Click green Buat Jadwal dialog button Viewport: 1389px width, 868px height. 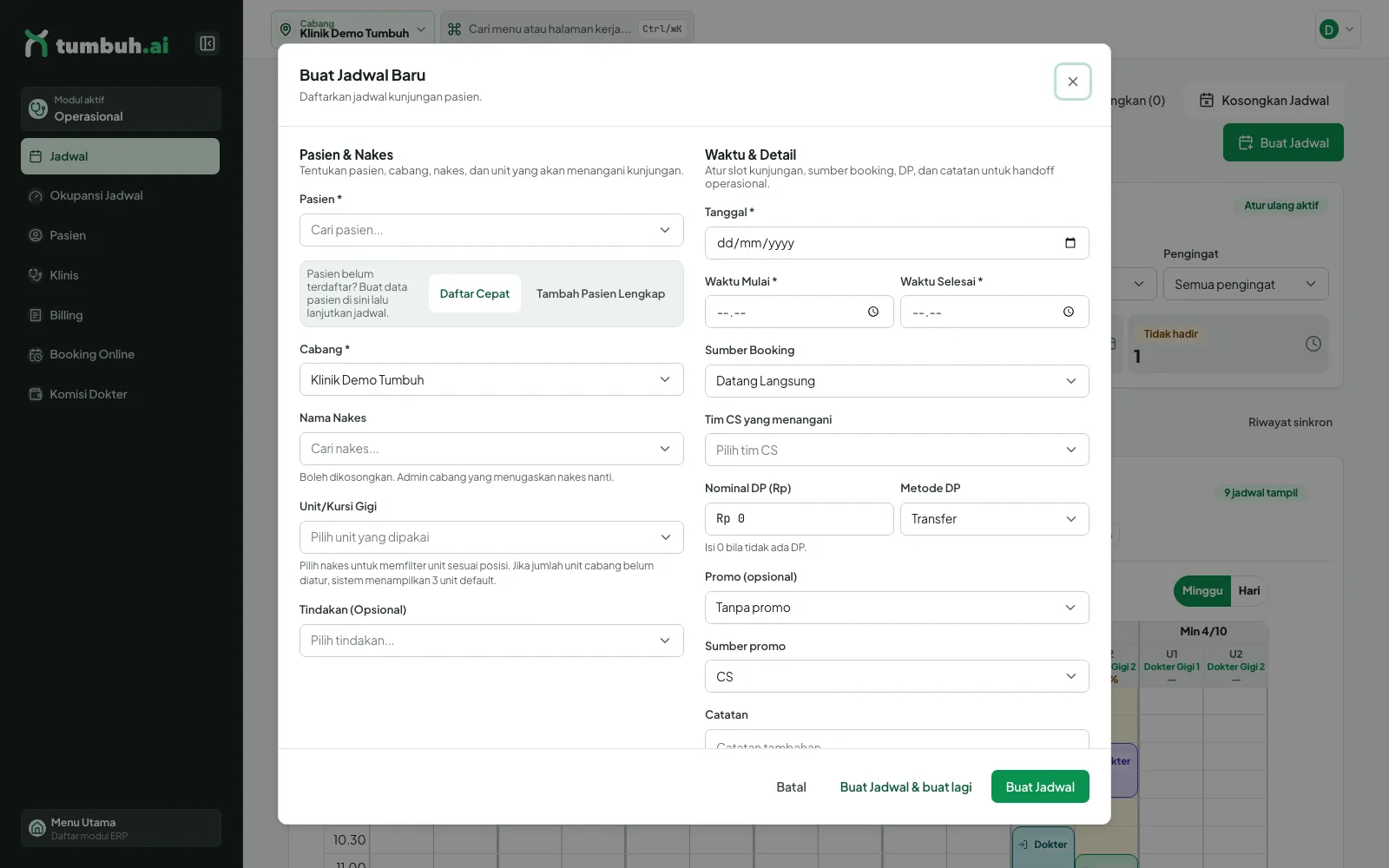pyautogui.click(x=1040, y=786)
